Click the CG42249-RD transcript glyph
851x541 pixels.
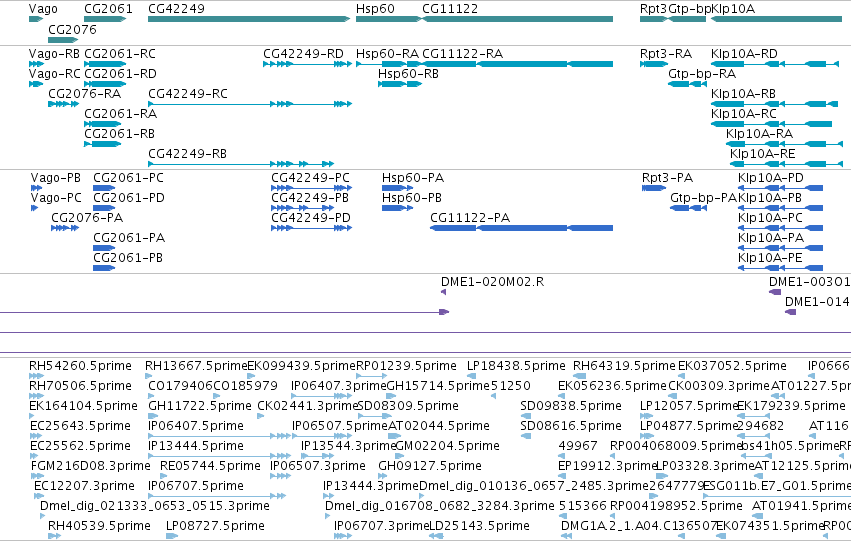pyautogui.click(x=308, y=64)
